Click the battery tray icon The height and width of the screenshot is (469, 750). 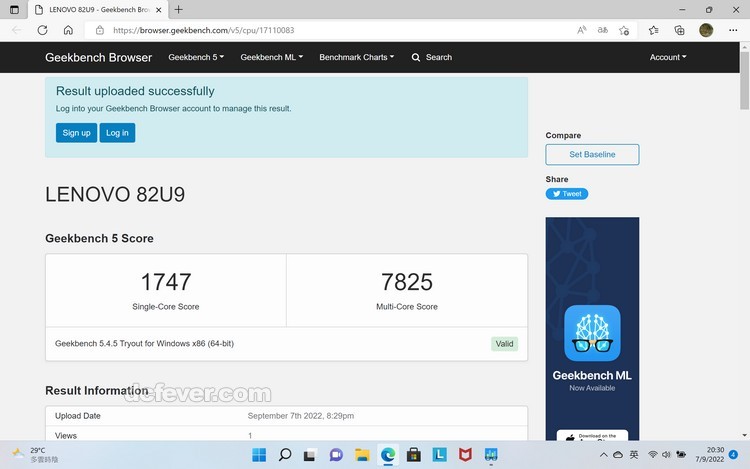point(681,455)
